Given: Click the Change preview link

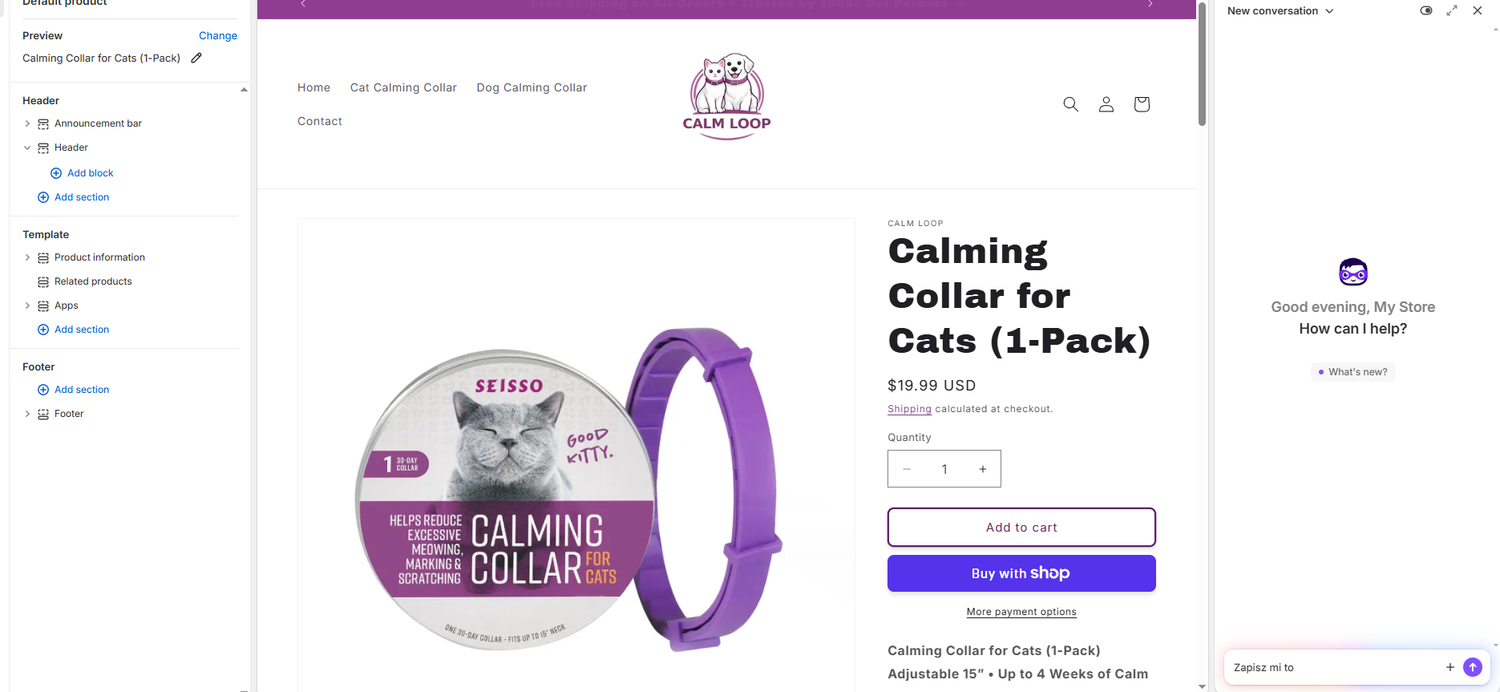Looking at the screenshot, I should pos(218,36).
